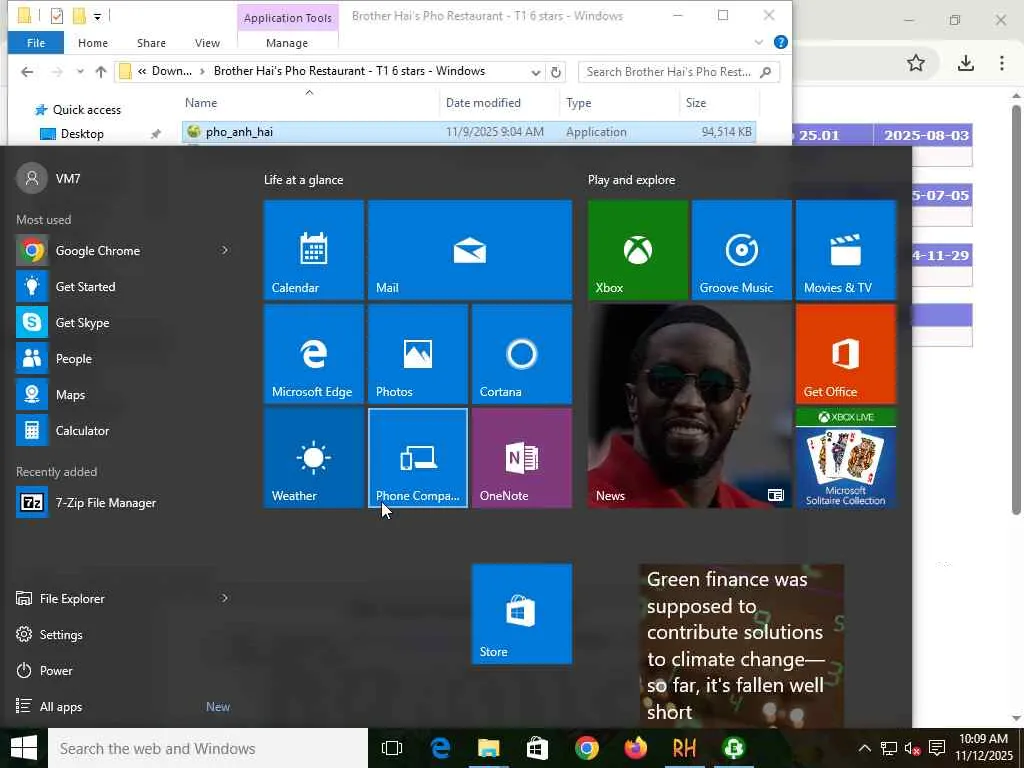Open Chrome from the taskbar
The image size is (1024, 768).
coord(586,748)
